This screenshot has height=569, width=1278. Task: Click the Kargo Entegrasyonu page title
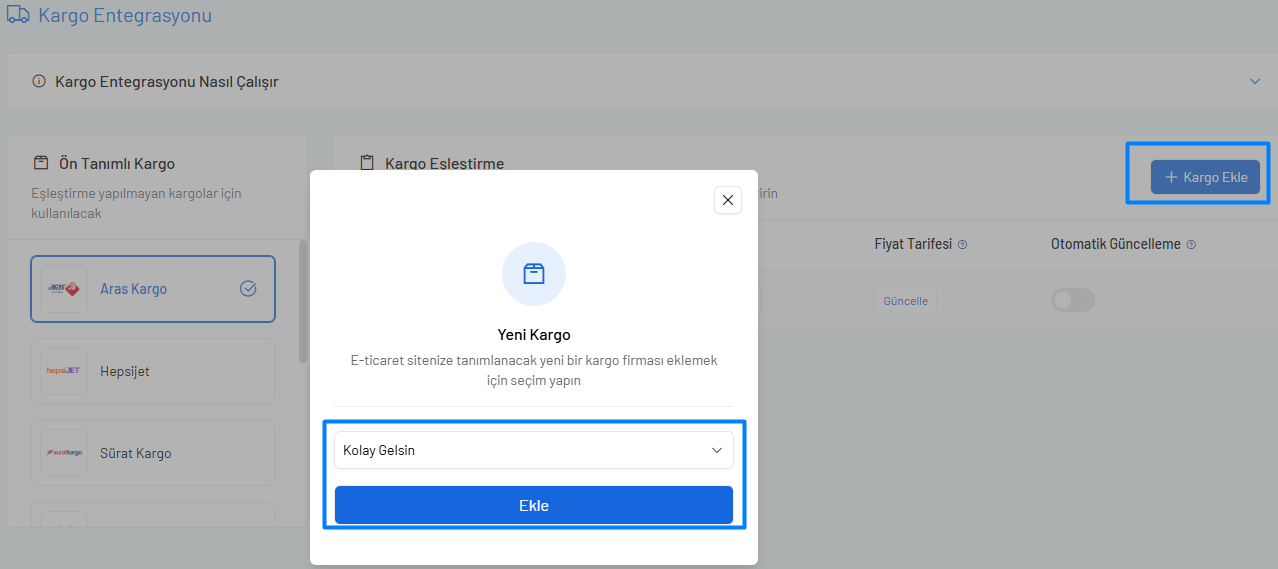pyautogui.click(x=125, y=16)
